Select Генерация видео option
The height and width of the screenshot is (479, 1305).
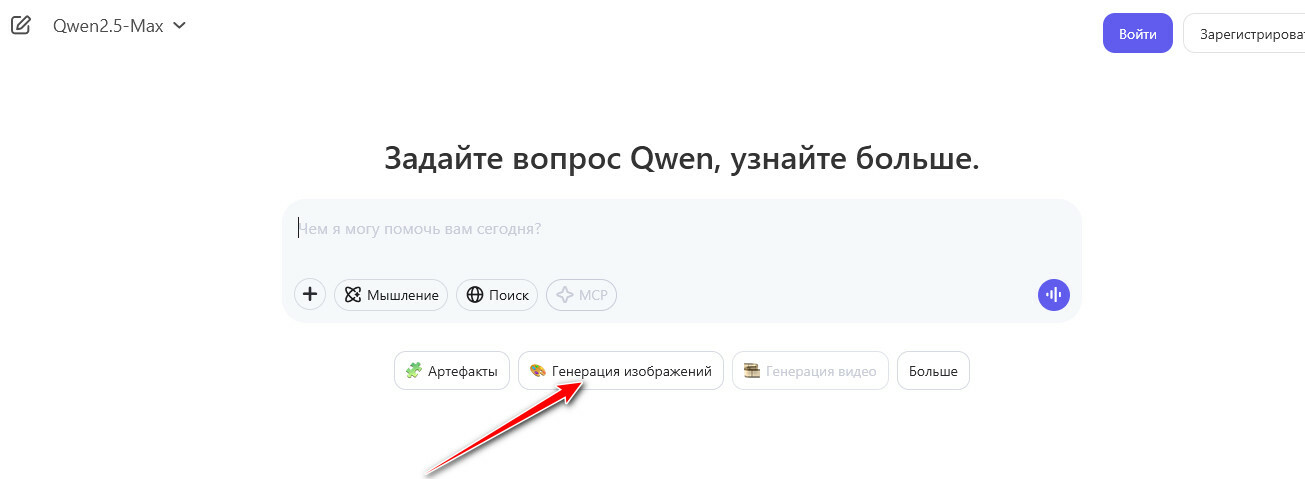pos(811,371)
